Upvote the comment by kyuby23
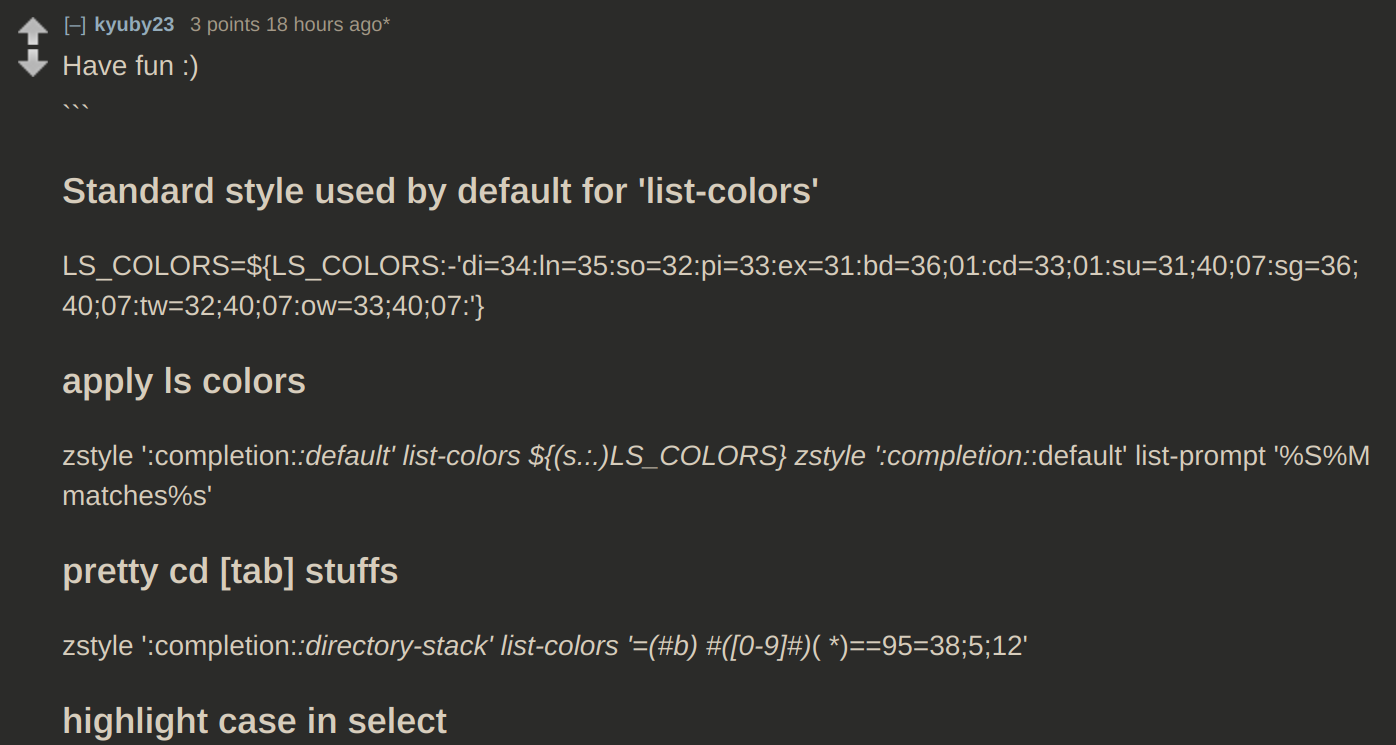Viewport: 1396px width, 745px height. point(33,30)
